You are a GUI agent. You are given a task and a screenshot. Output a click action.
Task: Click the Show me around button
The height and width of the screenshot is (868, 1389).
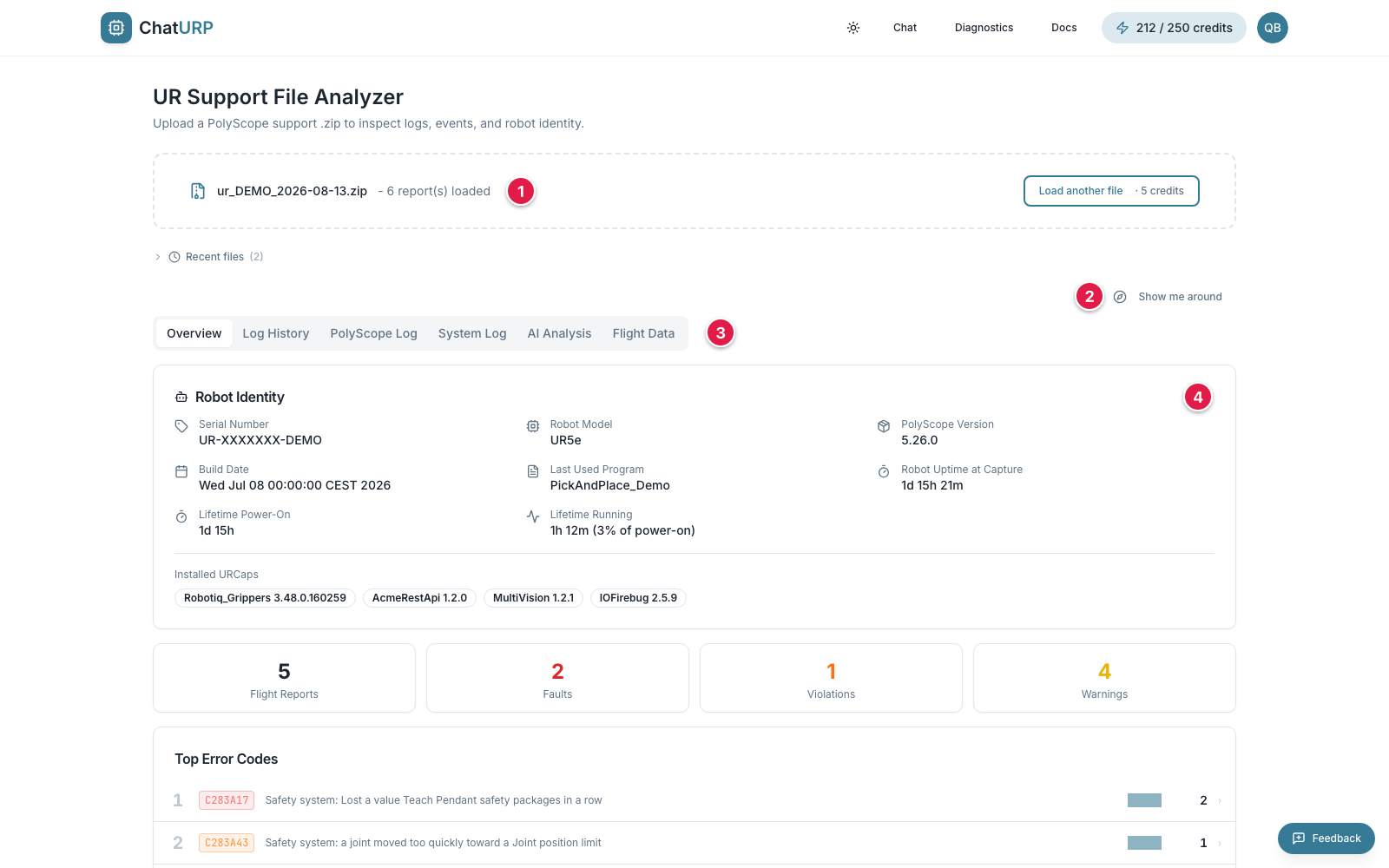1168,297
